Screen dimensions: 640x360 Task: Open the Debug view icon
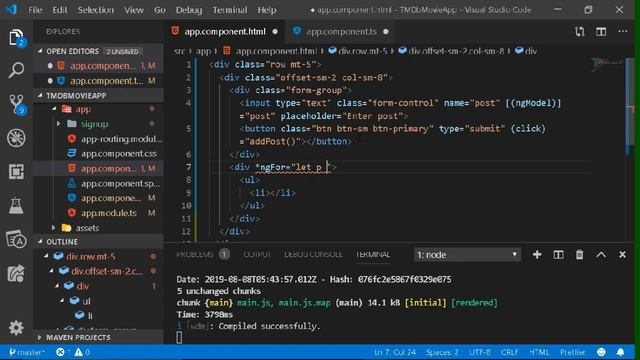16,138
